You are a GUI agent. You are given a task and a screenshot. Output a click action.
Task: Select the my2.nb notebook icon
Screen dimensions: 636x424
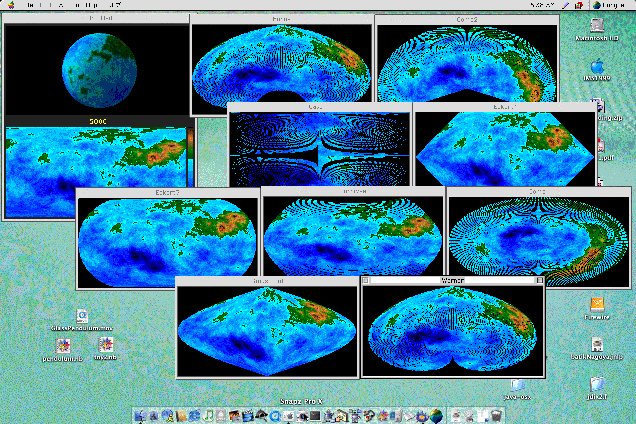105,349
